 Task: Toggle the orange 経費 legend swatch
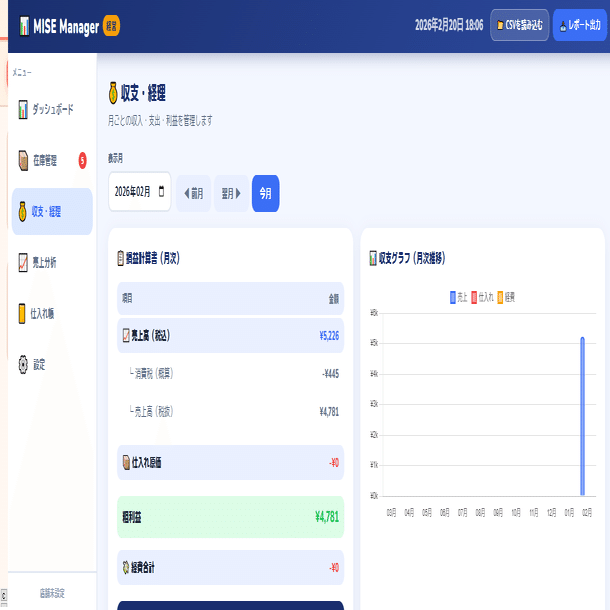pyautogui.click(x=500, y=297)
